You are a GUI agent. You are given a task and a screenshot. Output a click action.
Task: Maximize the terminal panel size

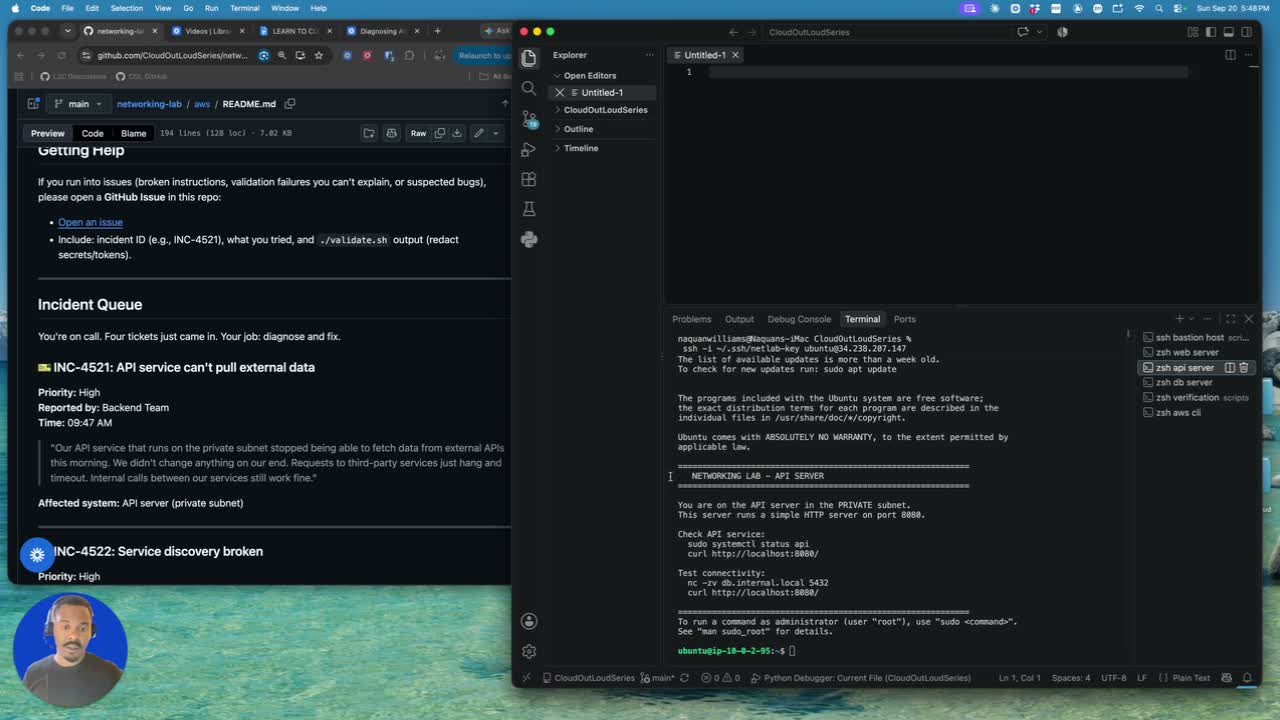coord(1231,319)
